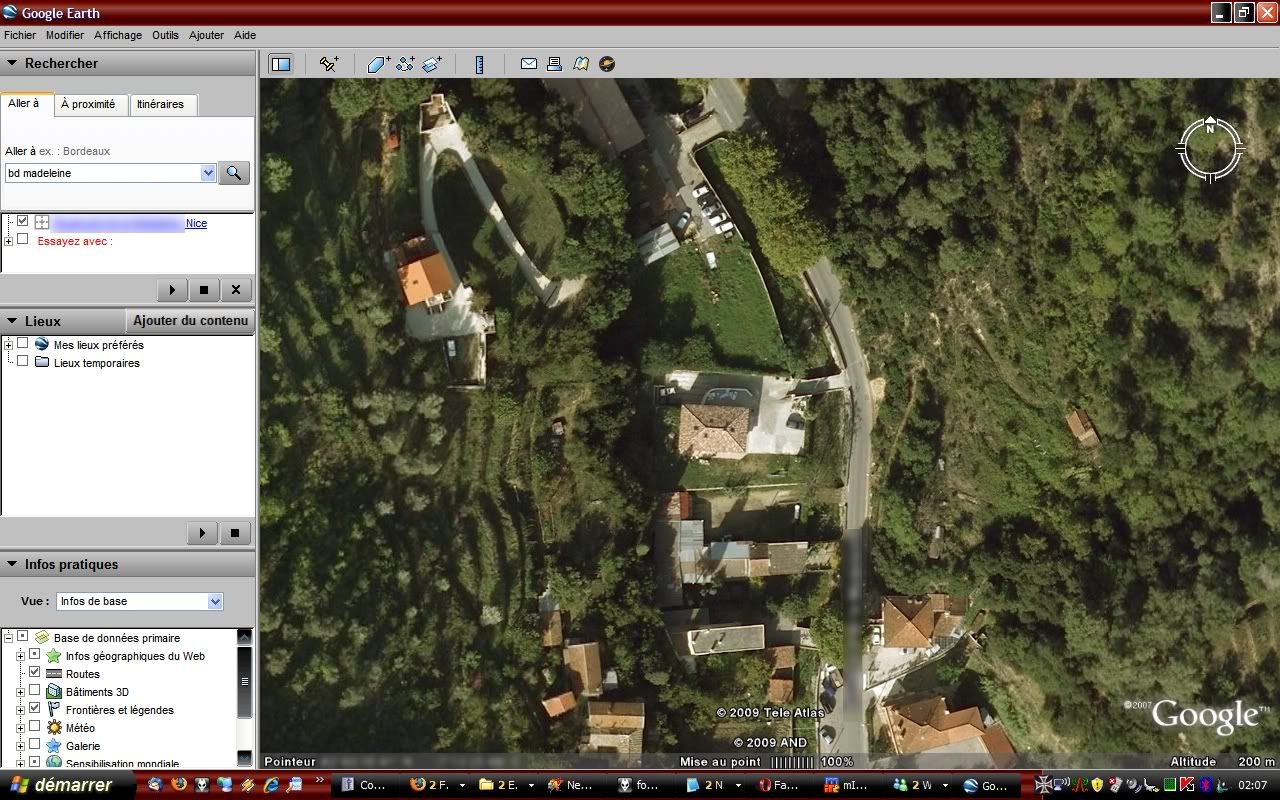Add an image overlay from the toolbar

(432, 64)
